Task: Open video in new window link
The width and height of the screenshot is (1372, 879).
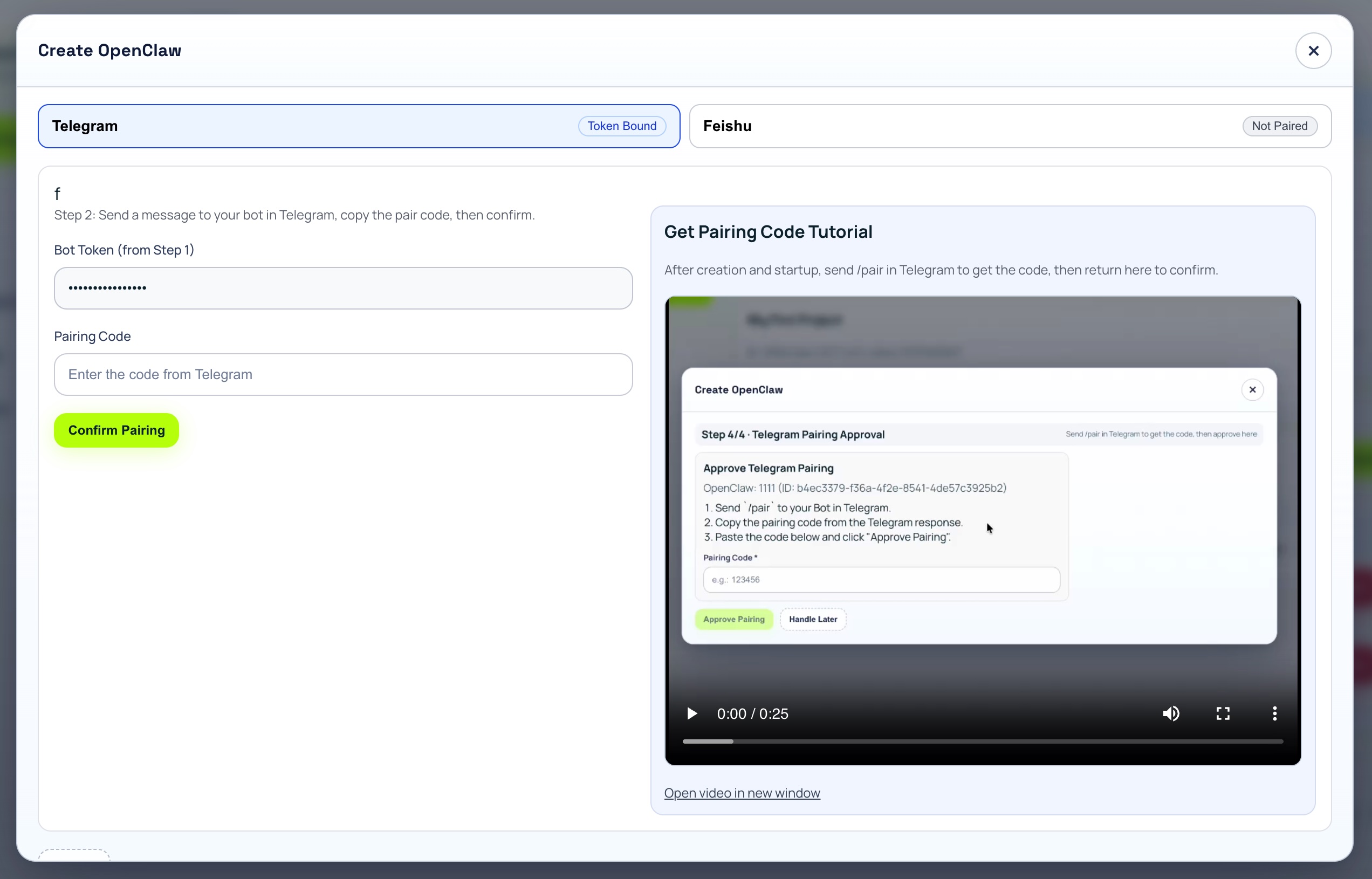Action: 742,793
